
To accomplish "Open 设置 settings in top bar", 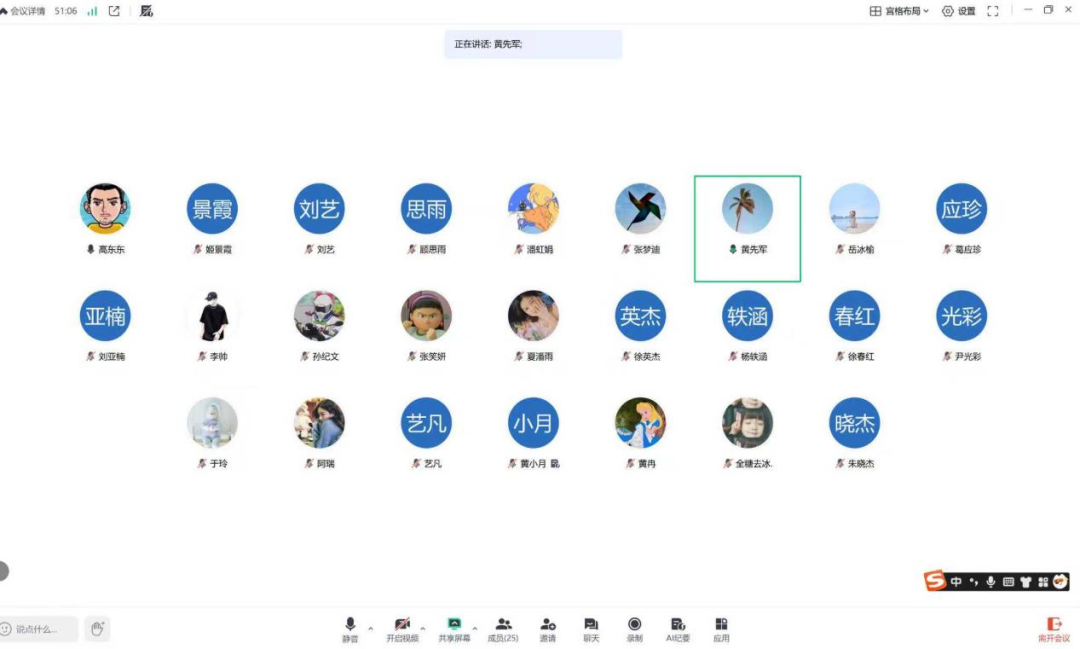I will (x=958, y=11).
